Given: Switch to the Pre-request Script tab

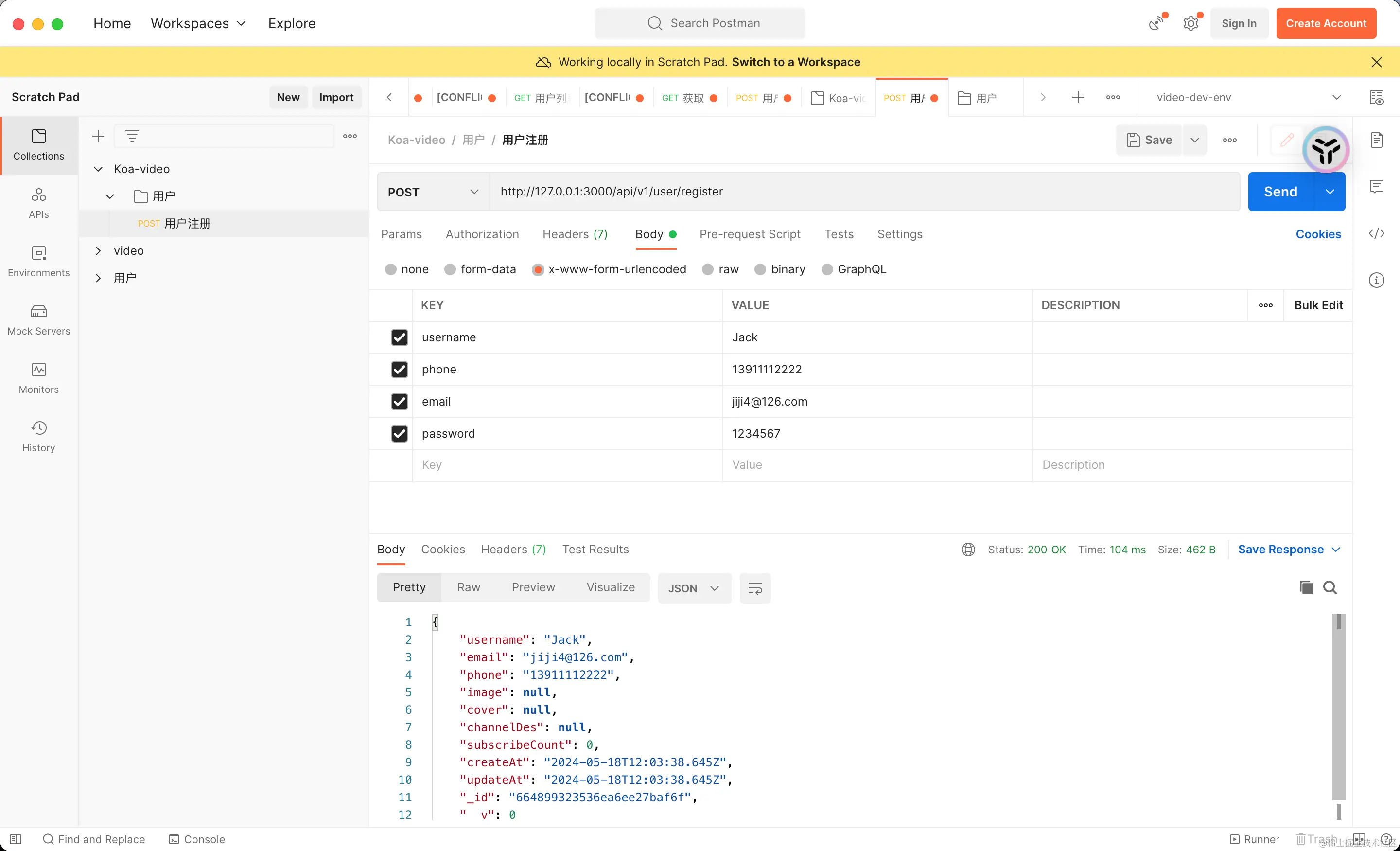Looking at the screenshot, I should click(x=750, y=234).
